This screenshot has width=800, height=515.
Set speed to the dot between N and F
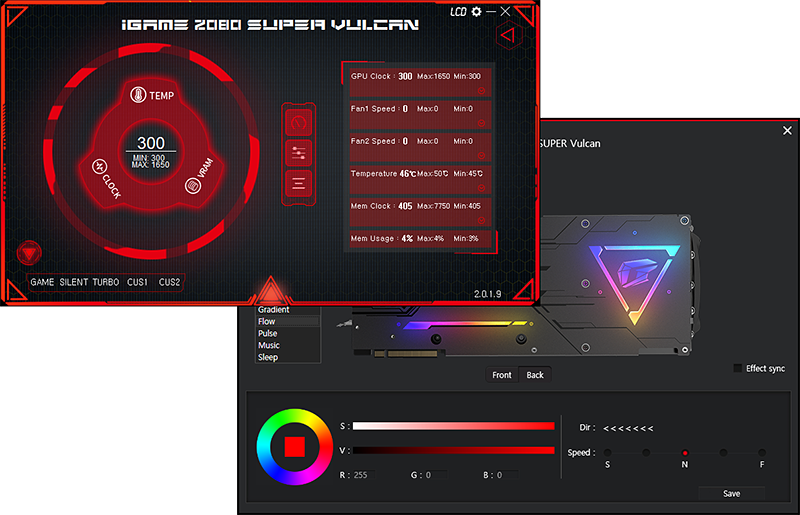tap(723, 453)
